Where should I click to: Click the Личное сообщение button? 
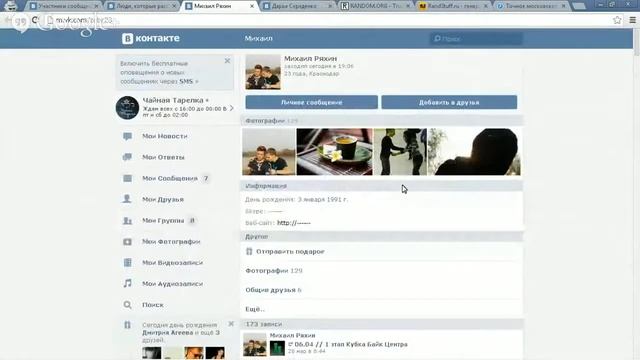pos(311,102)
